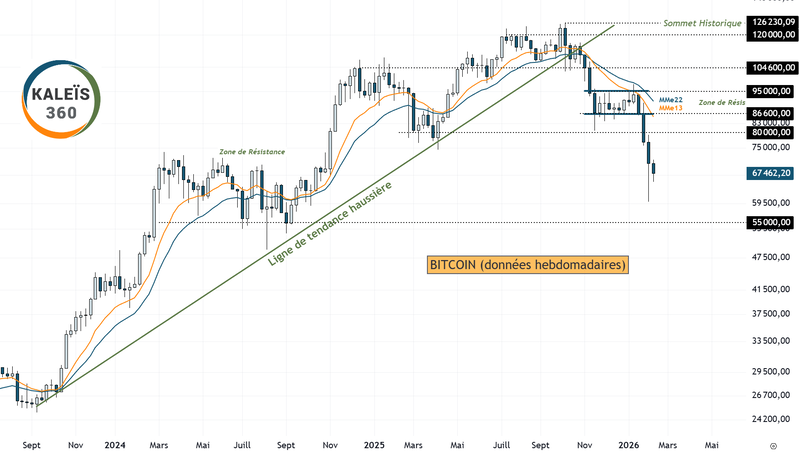Click the 41 500,00 axis value
800x455 pixels.
coord(771,289)
